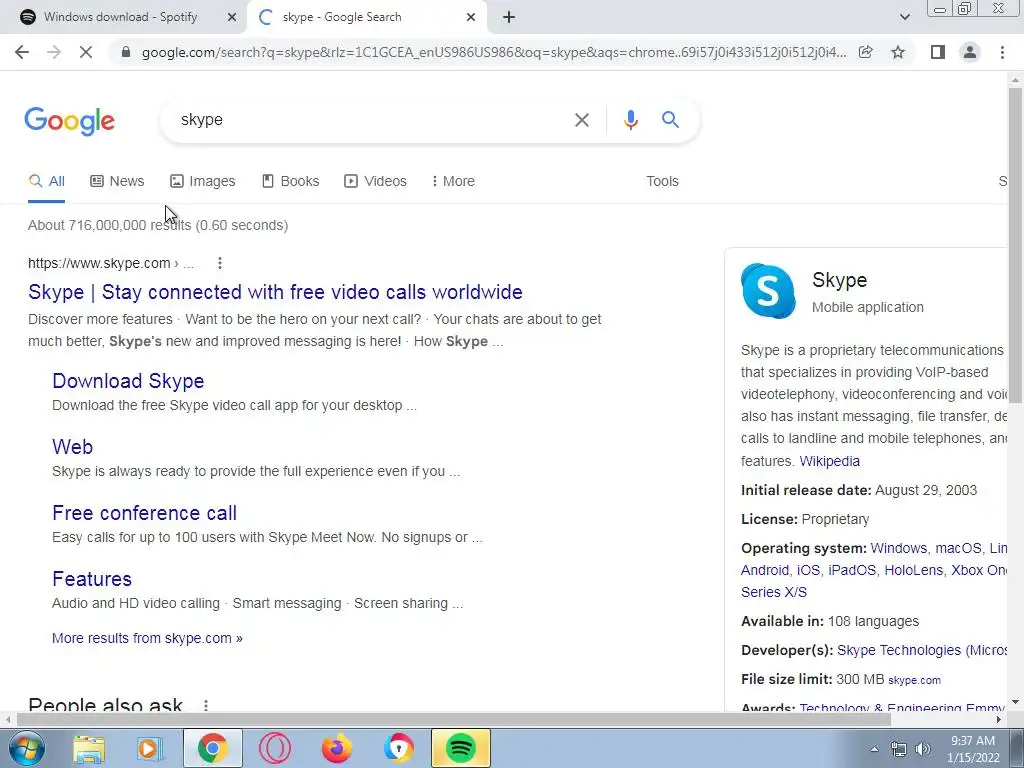The image size is (1024, 768).
Task: Close the Spotify Windows download tab
Action: [232, 18]
